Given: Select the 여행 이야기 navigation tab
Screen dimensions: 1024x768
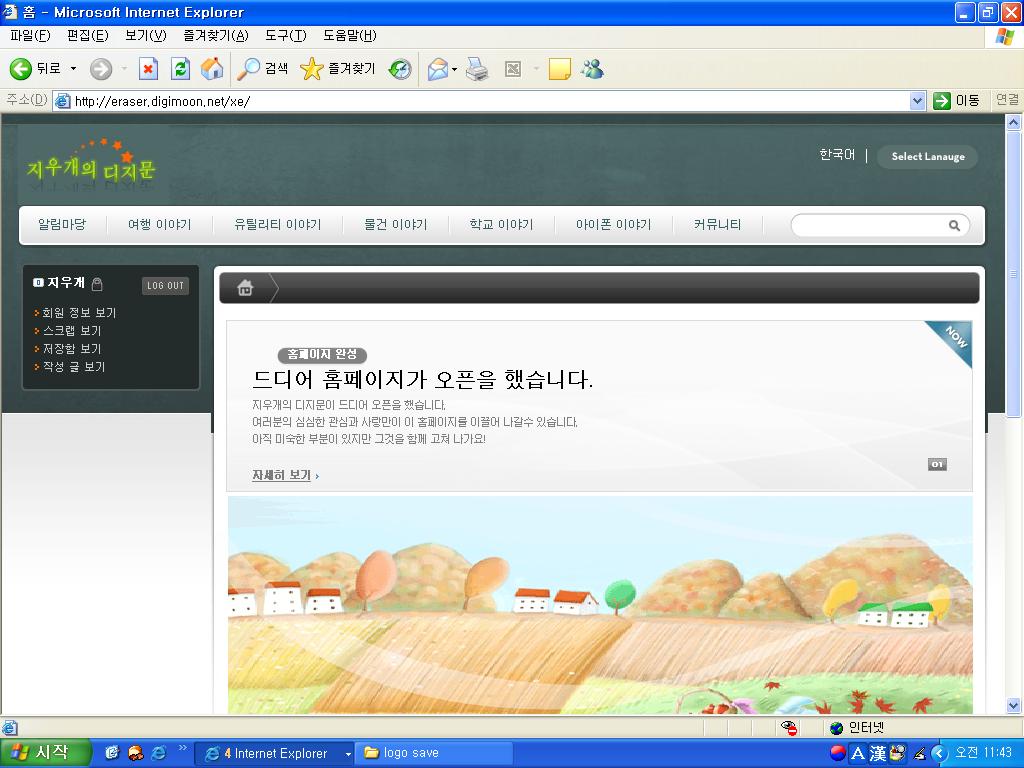Looking at the screenshot, I should coord(159,225).
